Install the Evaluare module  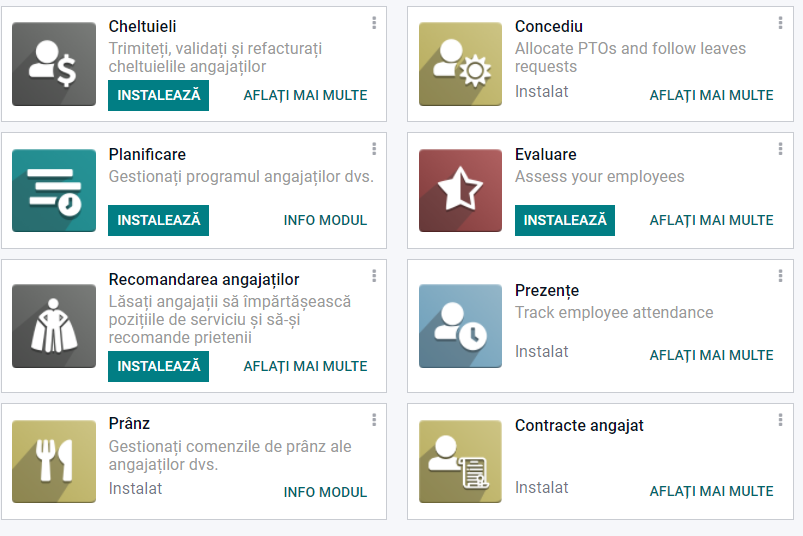click(565, 221)
